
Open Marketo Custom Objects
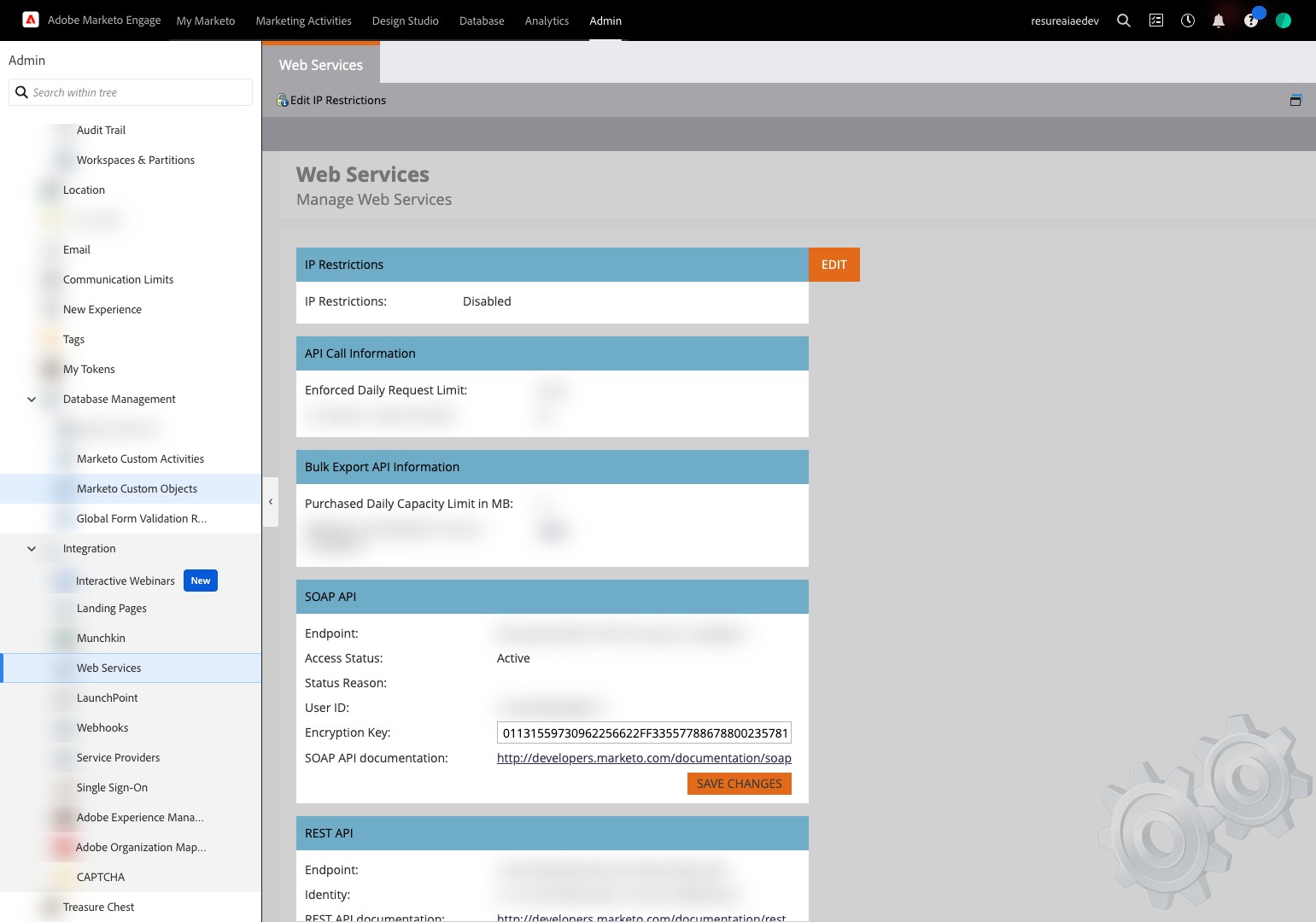[137, 489]
